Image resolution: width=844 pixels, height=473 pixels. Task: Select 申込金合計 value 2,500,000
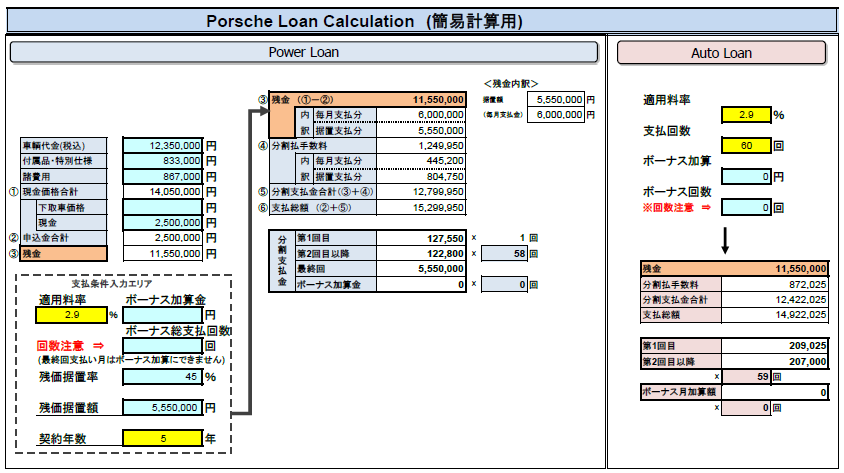(x=163, y=238)
